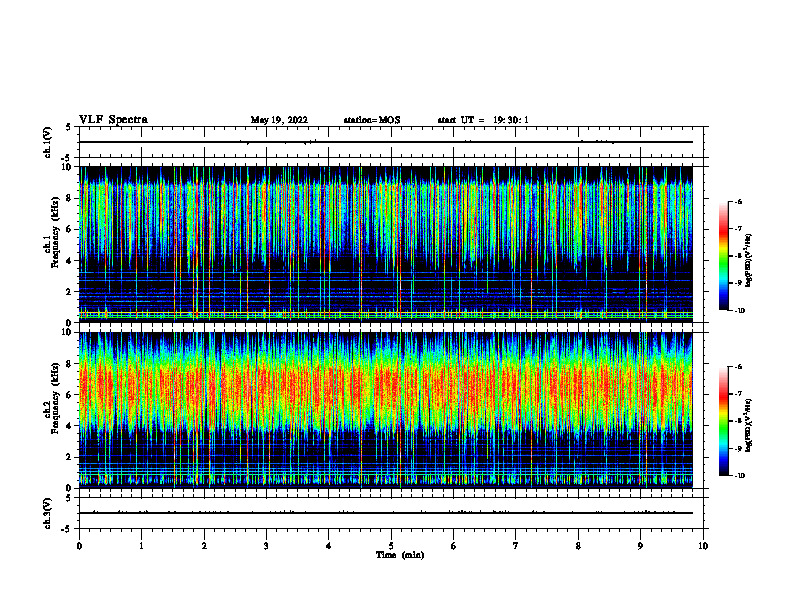Click the time axis tick label '3'
The width and height of the screenshot is (792, 612).
pos(266,546)
